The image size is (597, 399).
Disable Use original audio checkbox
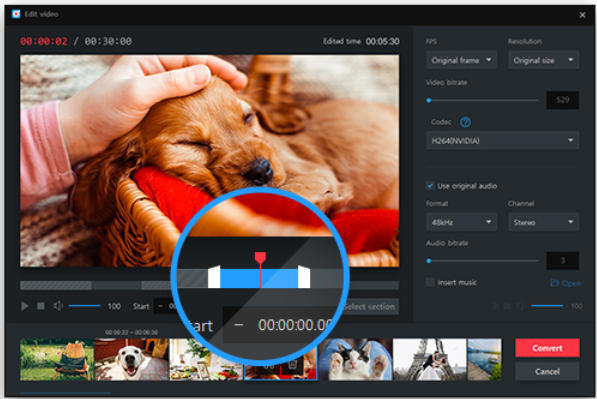tap(430, 186)
